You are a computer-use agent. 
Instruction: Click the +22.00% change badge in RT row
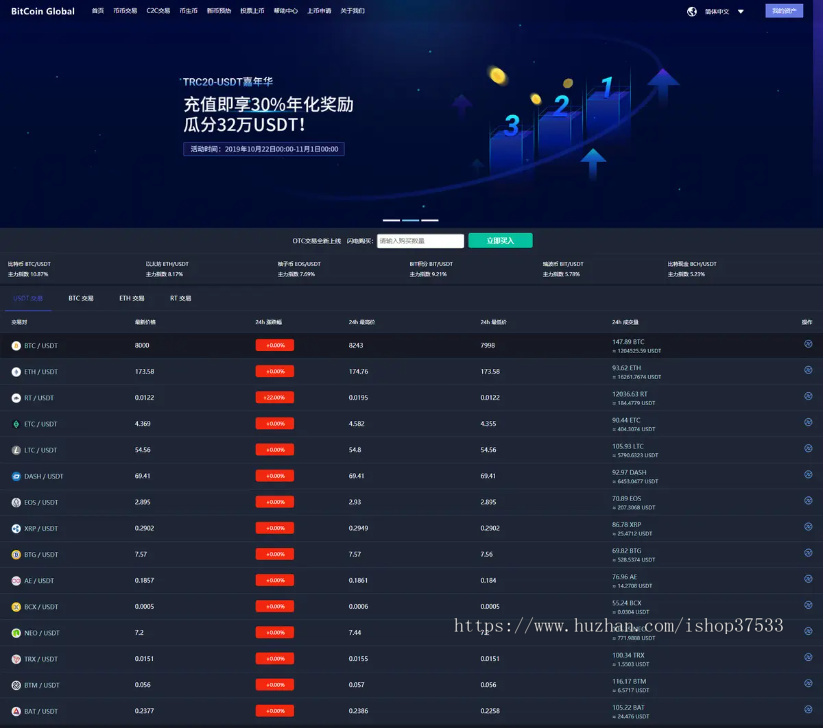pyautogui.click(x=275, y=398)
